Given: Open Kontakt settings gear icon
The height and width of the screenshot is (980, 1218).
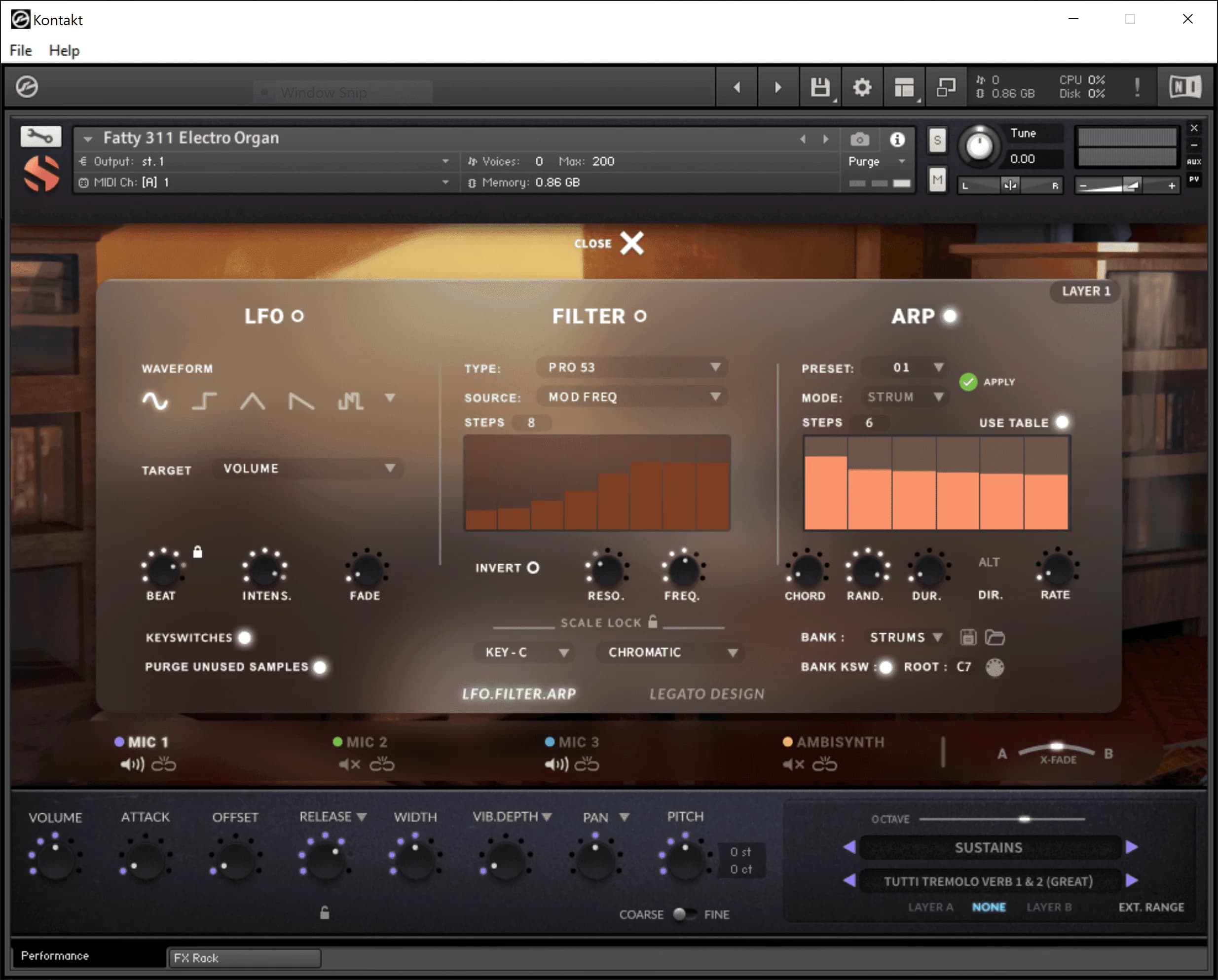Looking at the screenshot, I should click(x=861, y=88).
